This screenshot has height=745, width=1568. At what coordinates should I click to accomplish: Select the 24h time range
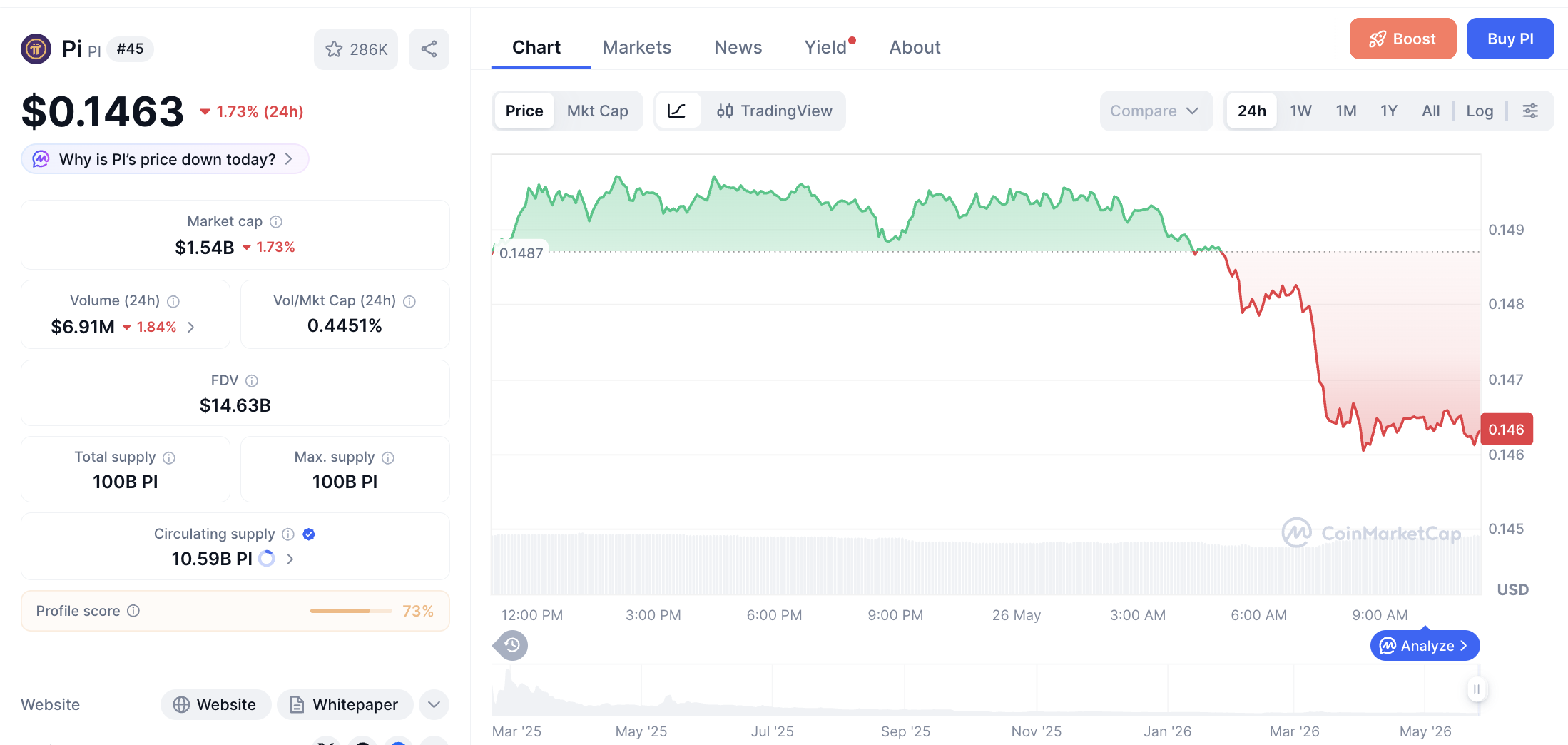pyautogui.click(x=1252, y=111)
